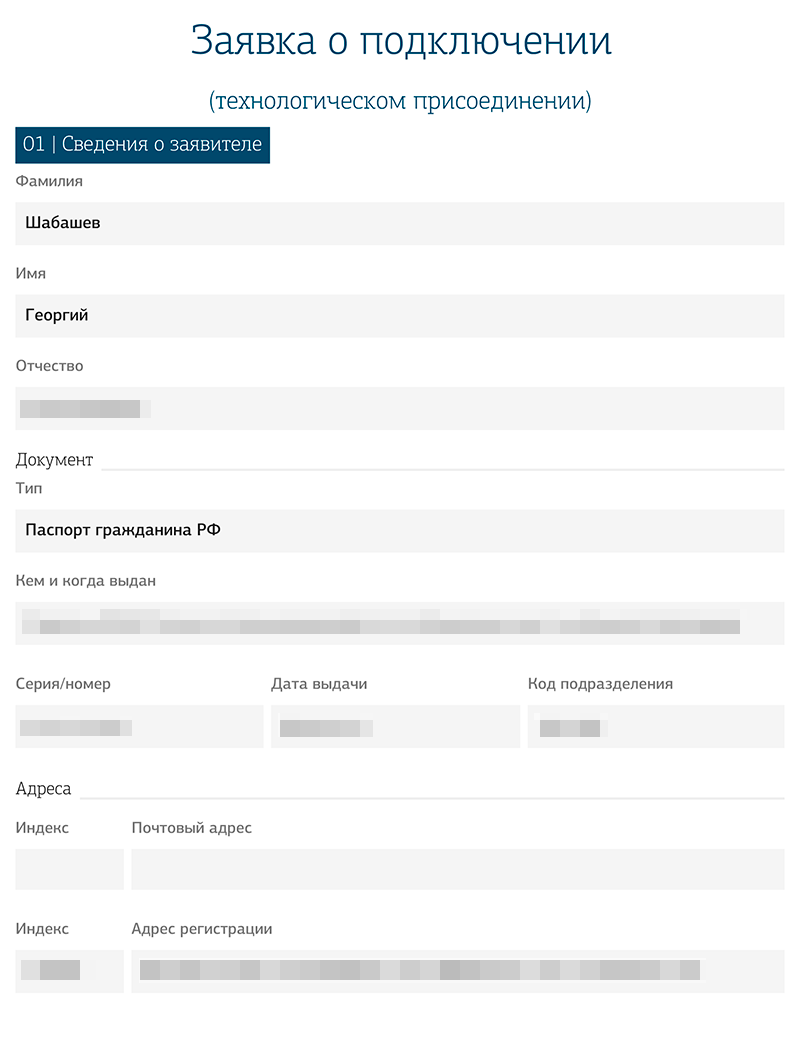This screenshot has width=800, height=1046.
Task: Open the Тип field with Паспорт гражданина РФ
Action: point(400,531)
